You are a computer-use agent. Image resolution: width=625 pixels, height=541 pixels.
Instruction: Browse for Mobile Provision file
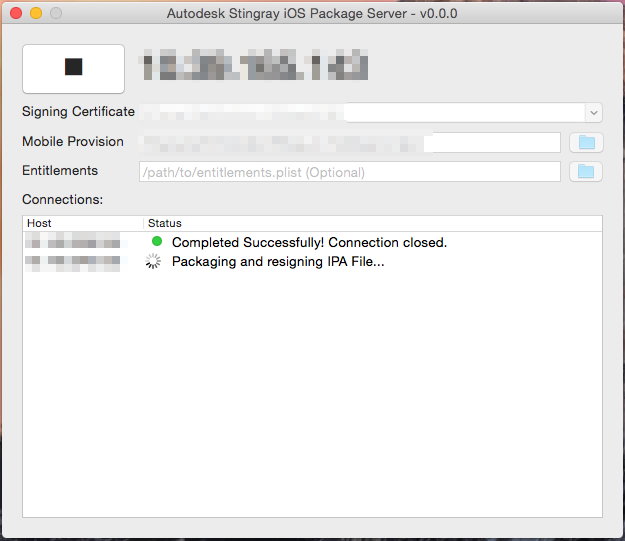[586, 142]
